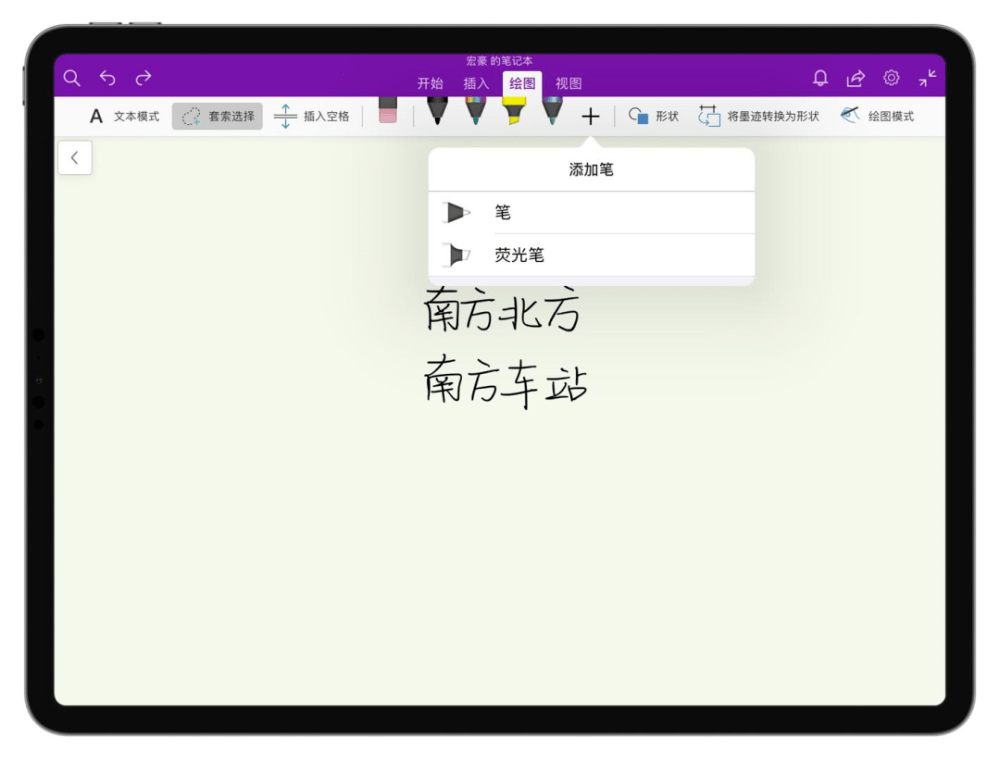Select the Lasso Select (套索选择) tool
This screenshot has width=1000, height=760.
[x=216, y=115]
